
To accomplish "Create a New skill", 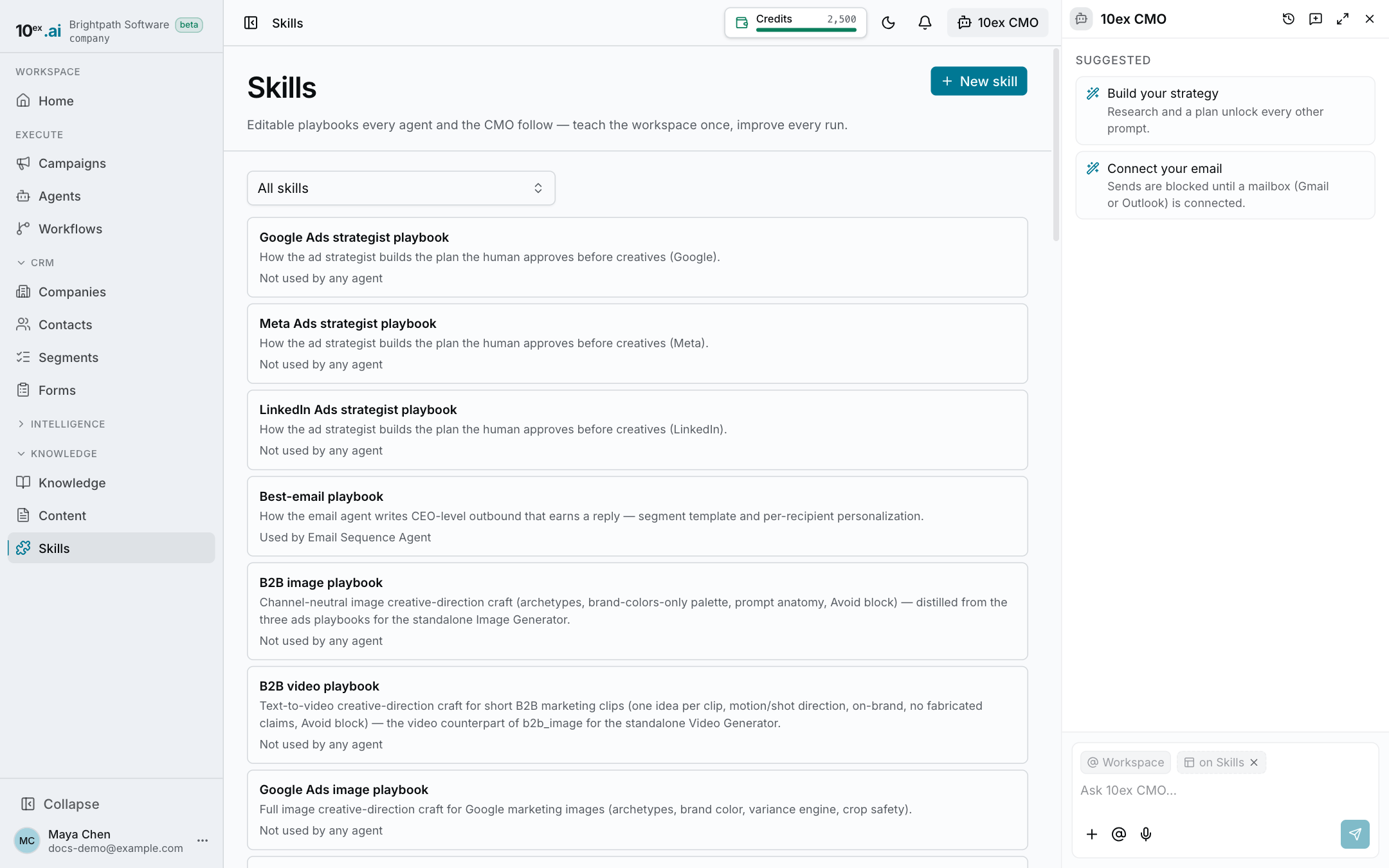I will (979, 81).
